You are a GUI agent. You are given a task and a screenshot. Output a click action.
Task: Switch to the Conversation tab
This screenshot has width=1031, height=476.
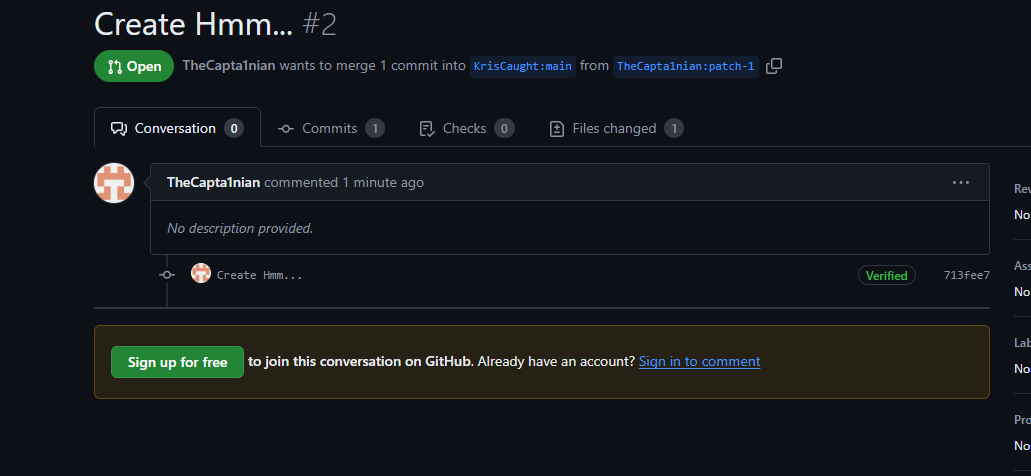177,128
